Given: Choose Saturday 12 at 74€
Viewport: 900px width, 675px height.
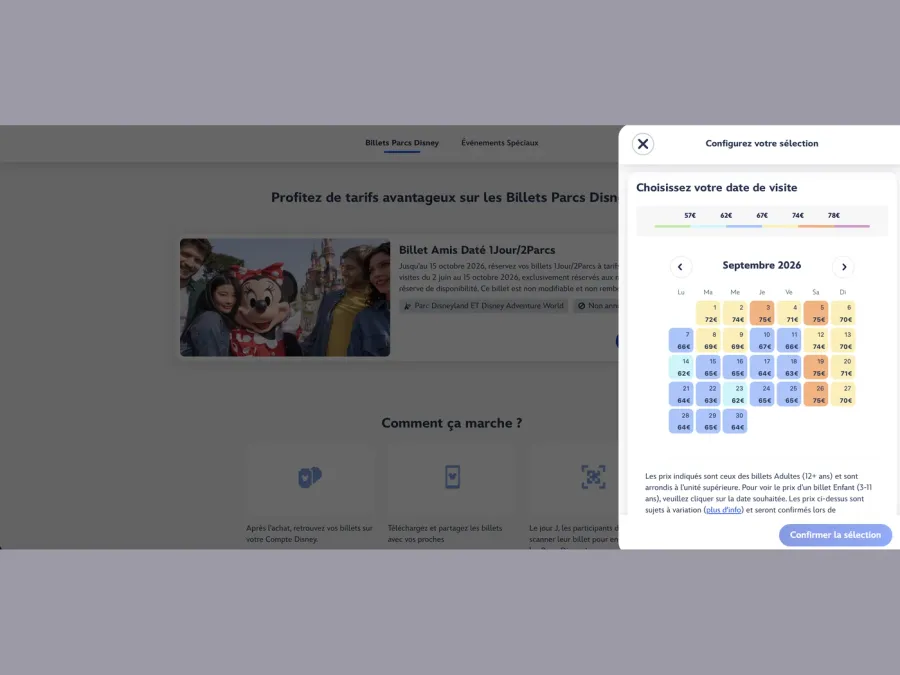Looking at the screenshot, I should click(x=816, y=340).
